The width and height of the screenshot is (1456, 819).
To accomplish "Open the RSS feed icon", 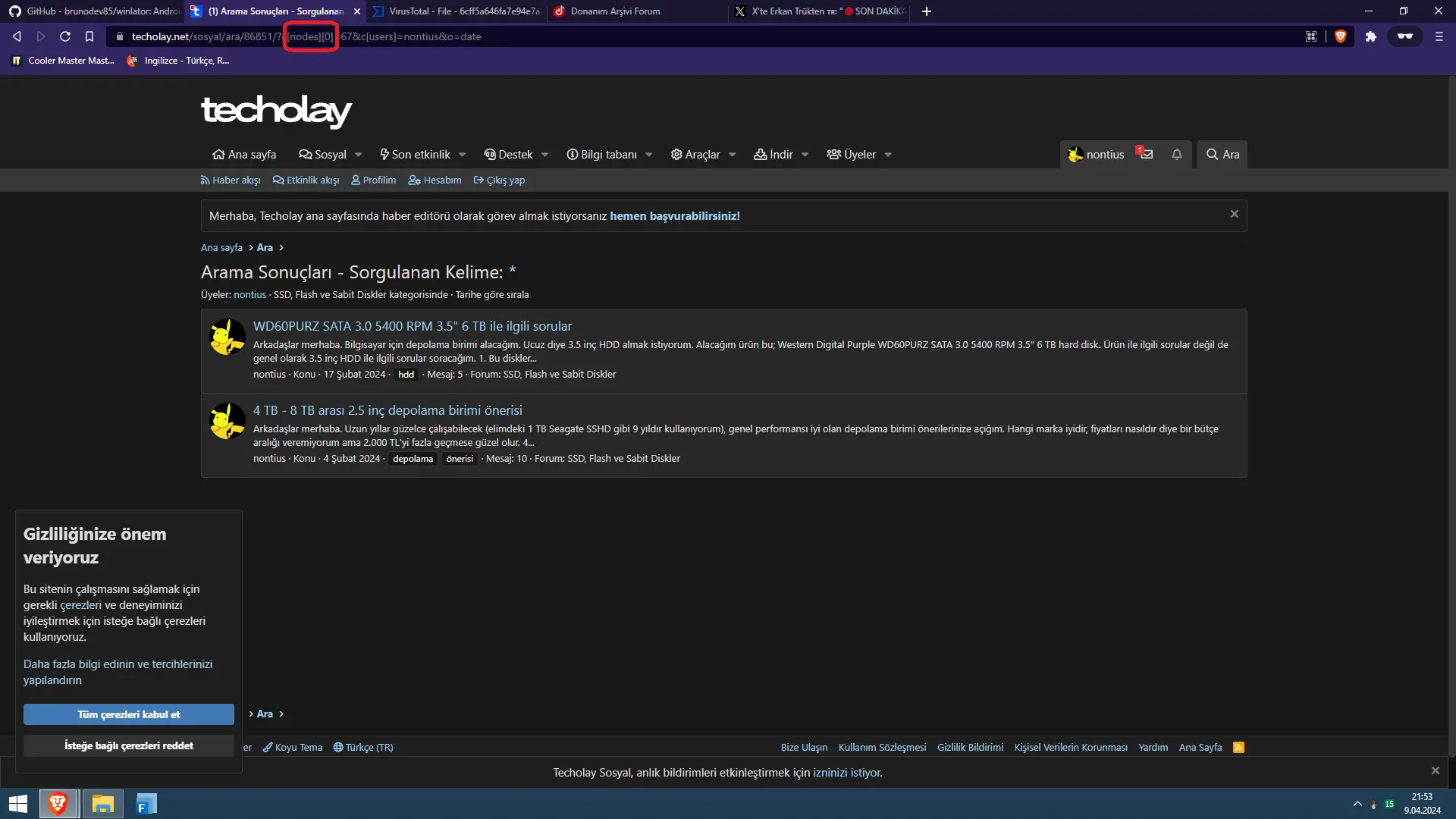I will (x=1238, y=748).
